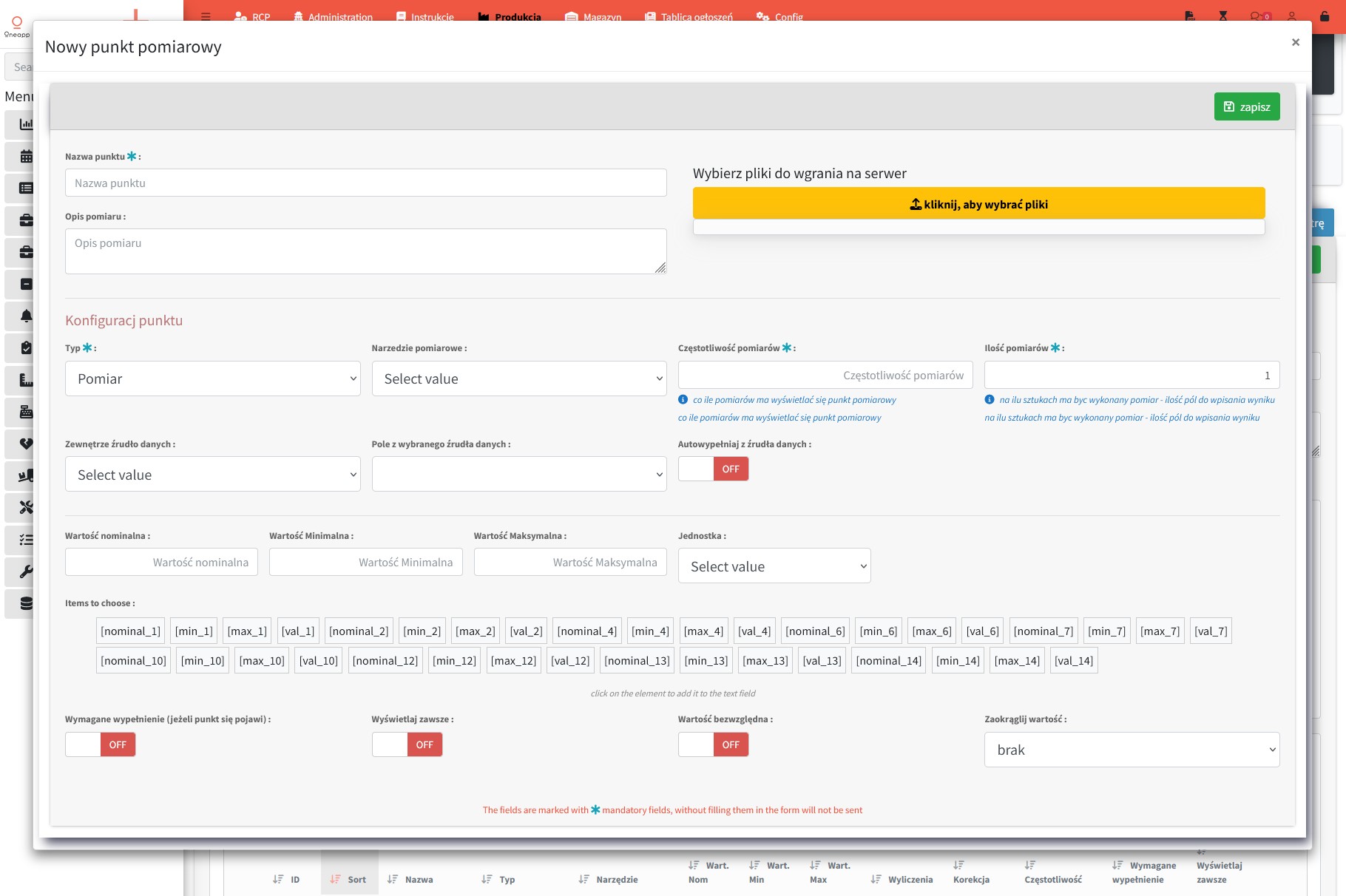
Task: Click the Wartość Maksymalna input field
Action: 570,562
